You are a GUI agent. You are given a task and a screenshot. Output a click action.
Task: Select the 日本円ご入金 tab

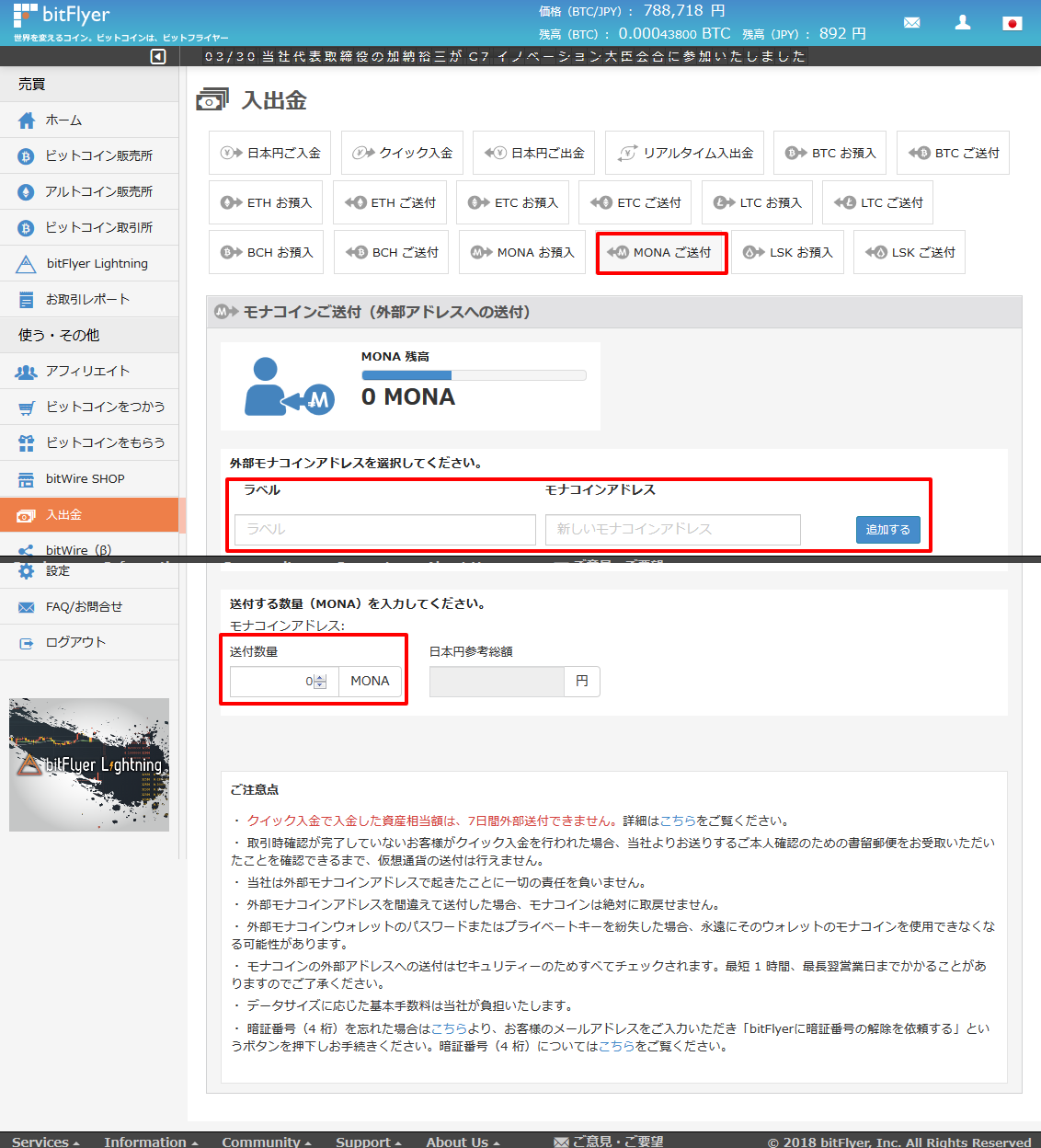(x=269, y=153)
